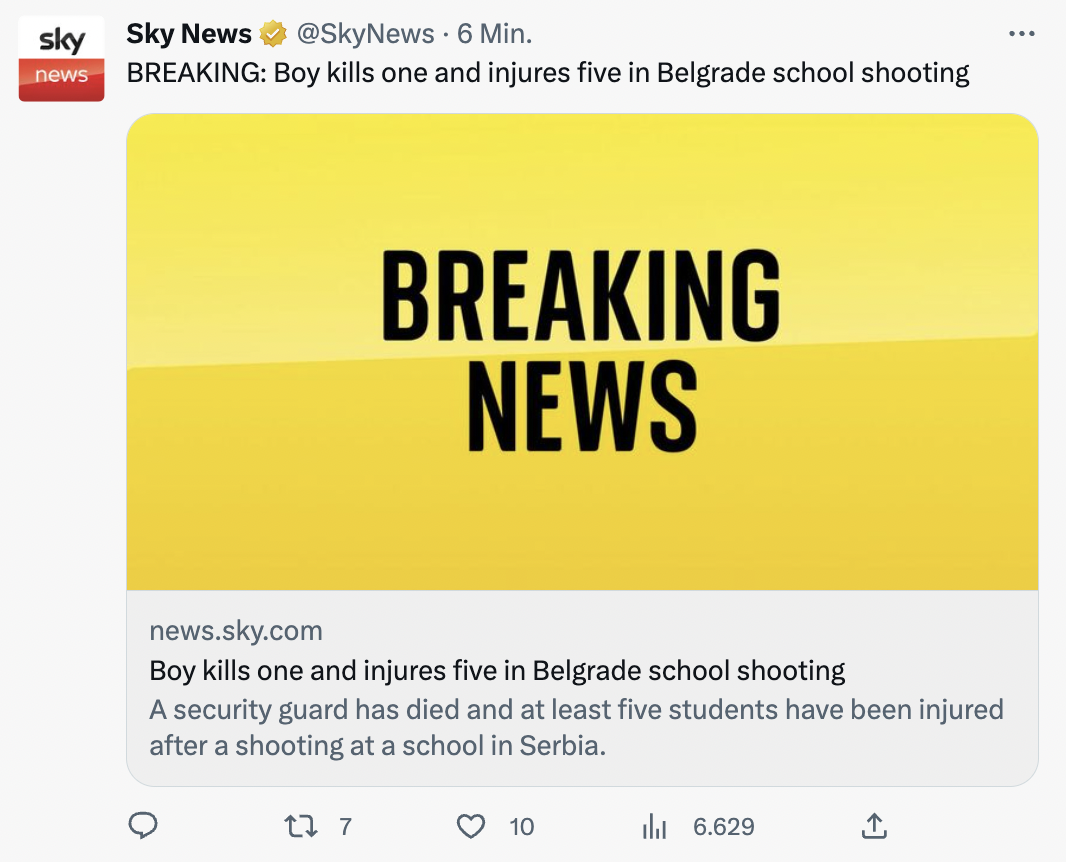Screen dimensions: 1066x862
Task: Open the news.sky.com domain link
Action: 236,631
